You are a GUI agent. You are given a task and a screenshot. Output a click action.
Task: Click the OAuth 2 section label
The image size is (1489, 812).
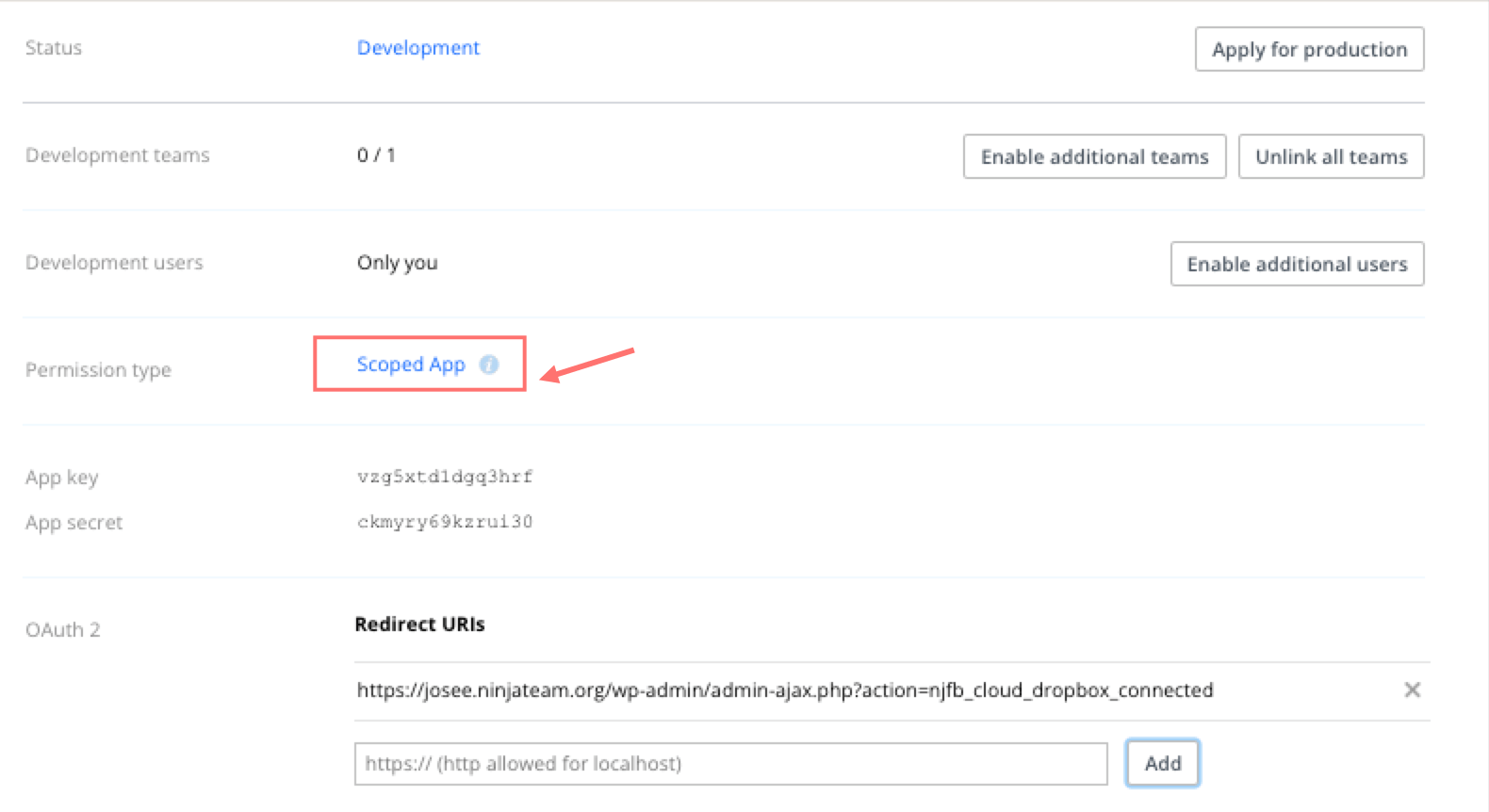click(63, 630)
